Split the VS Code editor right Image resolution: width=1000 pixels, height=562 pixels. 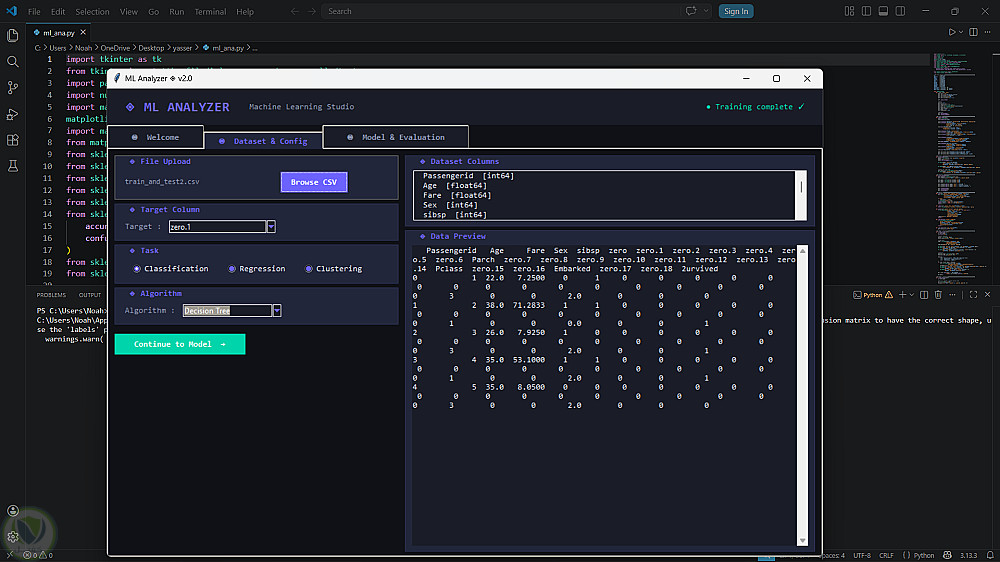click(973, 32)
